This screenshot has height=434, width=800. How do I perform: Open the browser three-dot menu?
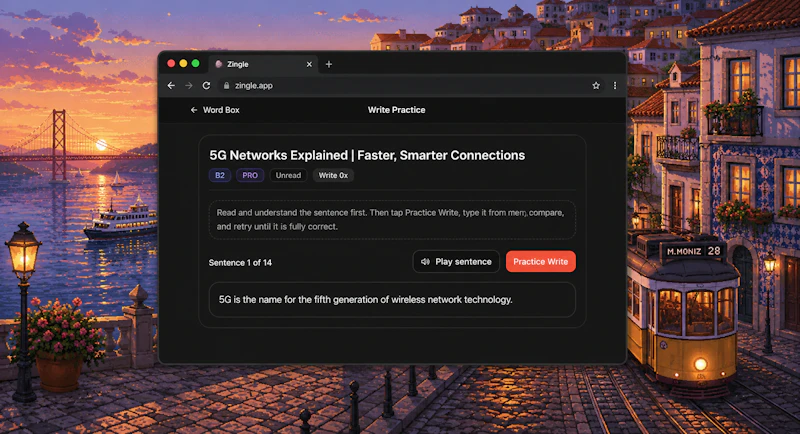(615, 86)
